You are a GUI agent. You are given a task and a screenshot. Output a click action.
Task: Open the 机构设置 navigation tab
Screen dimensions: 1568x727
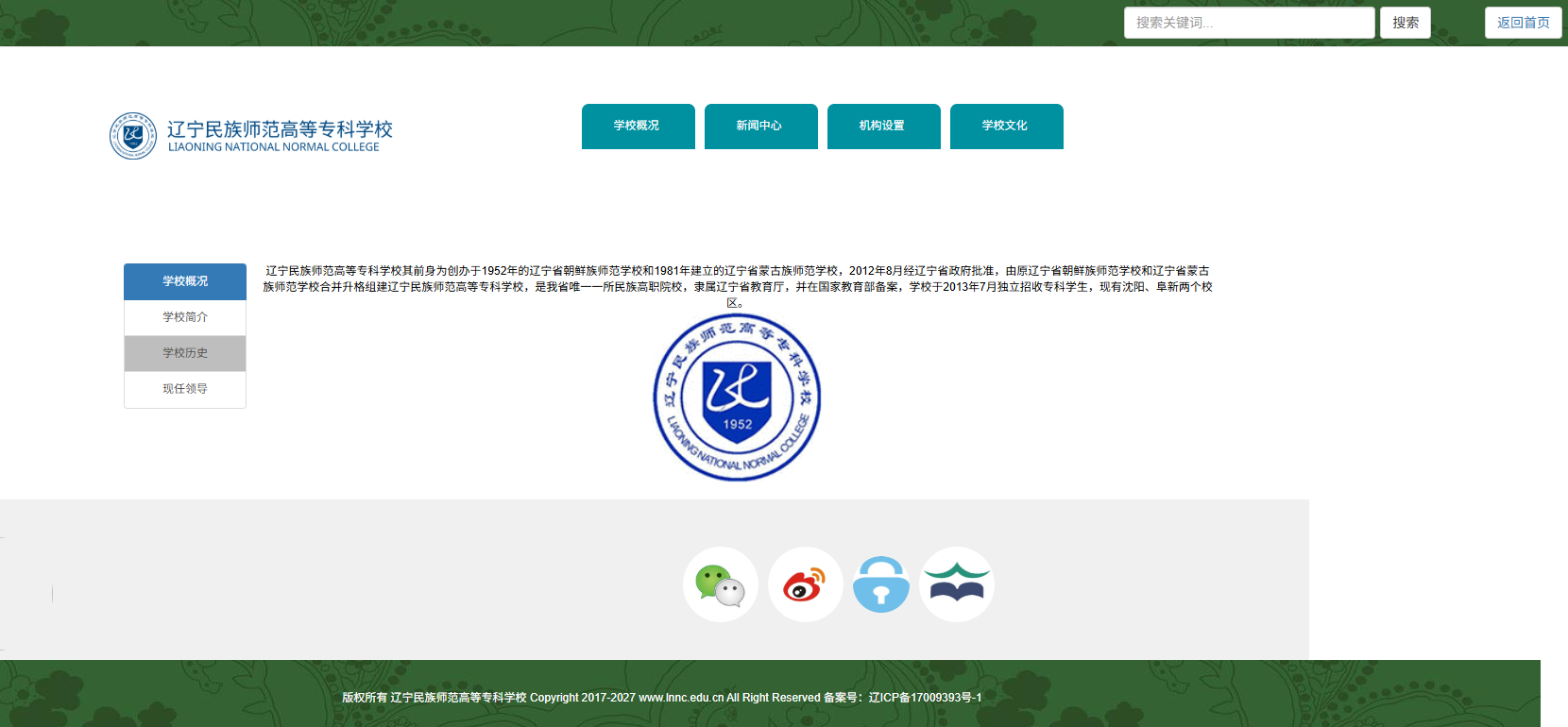point(884,127)
